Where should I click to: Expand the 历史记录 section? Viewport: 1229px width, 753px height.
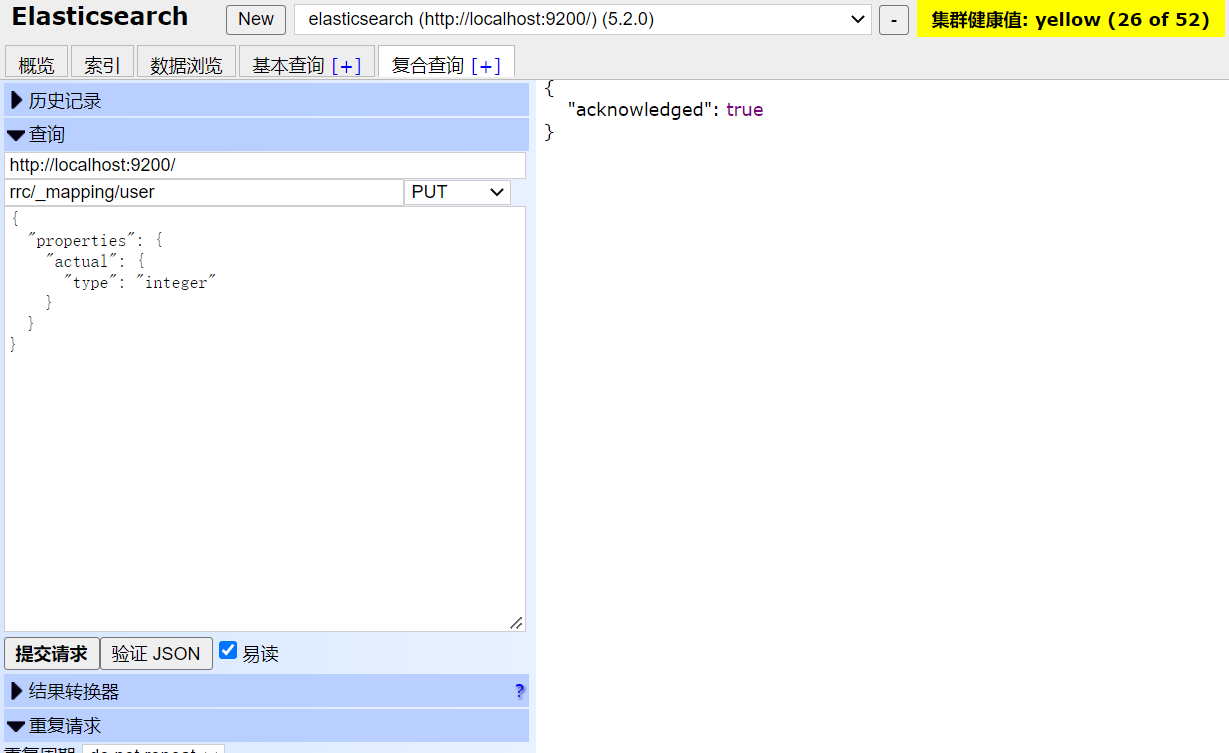pos(266,100)
